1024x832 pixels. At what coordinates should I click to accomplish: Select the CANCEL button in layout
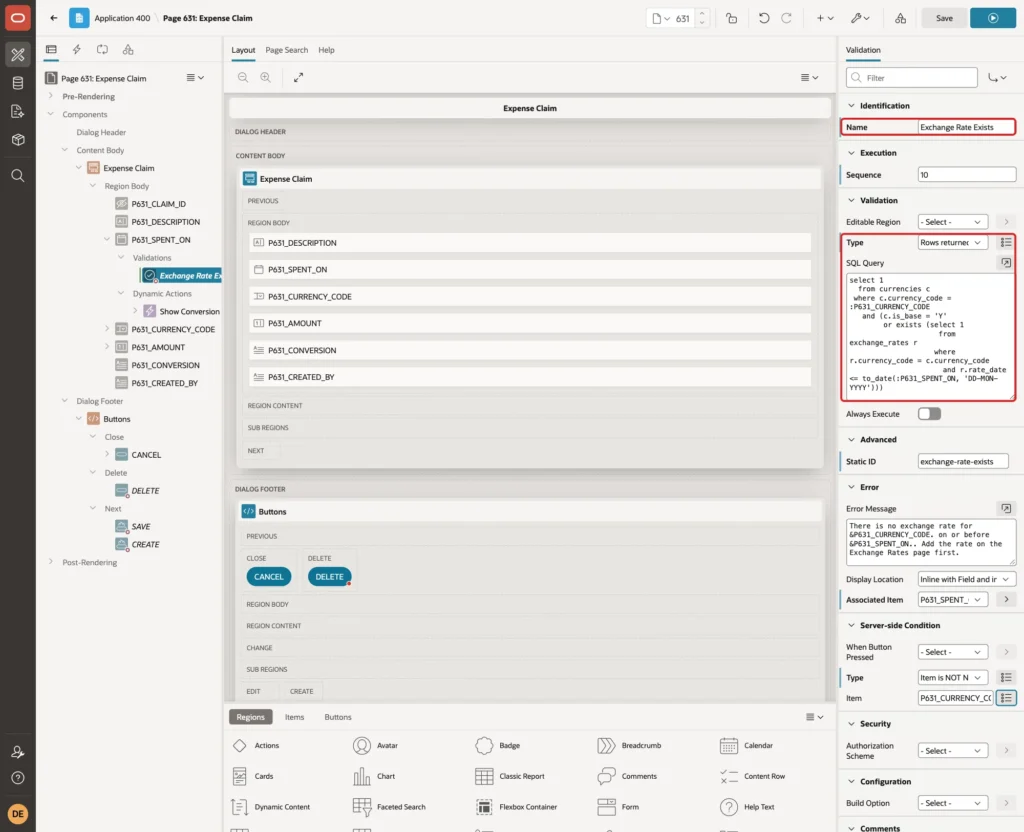(268, 577)
